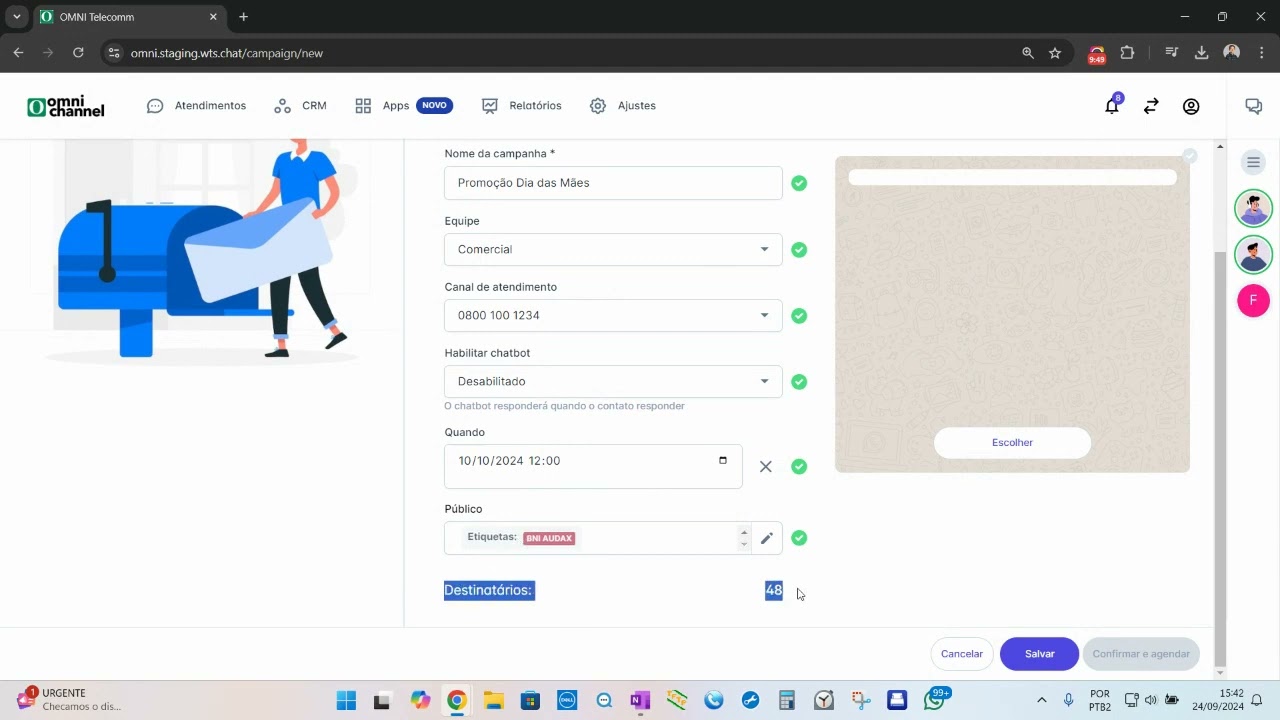Open Chrome downloads icon
This screenshot has width=1280, height=720.
click(x=1202, y=53)
